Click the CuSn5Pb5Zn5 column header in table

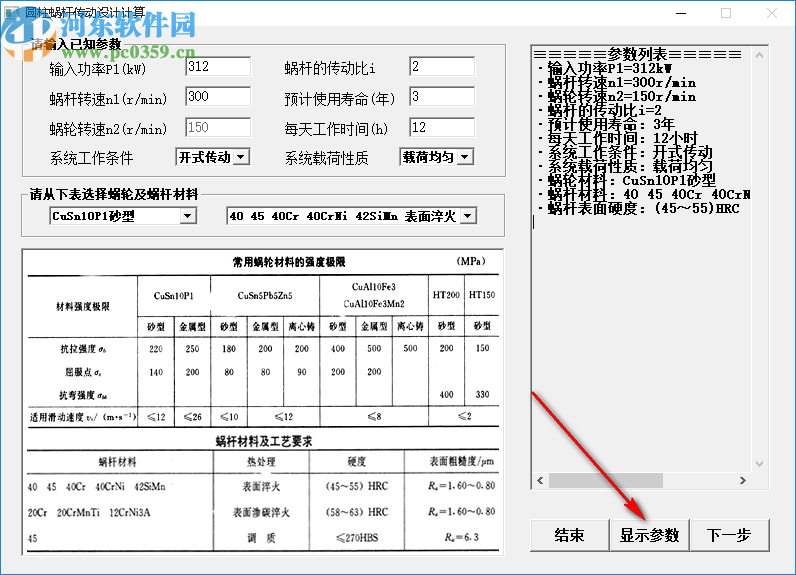click(x=265, y=296)
